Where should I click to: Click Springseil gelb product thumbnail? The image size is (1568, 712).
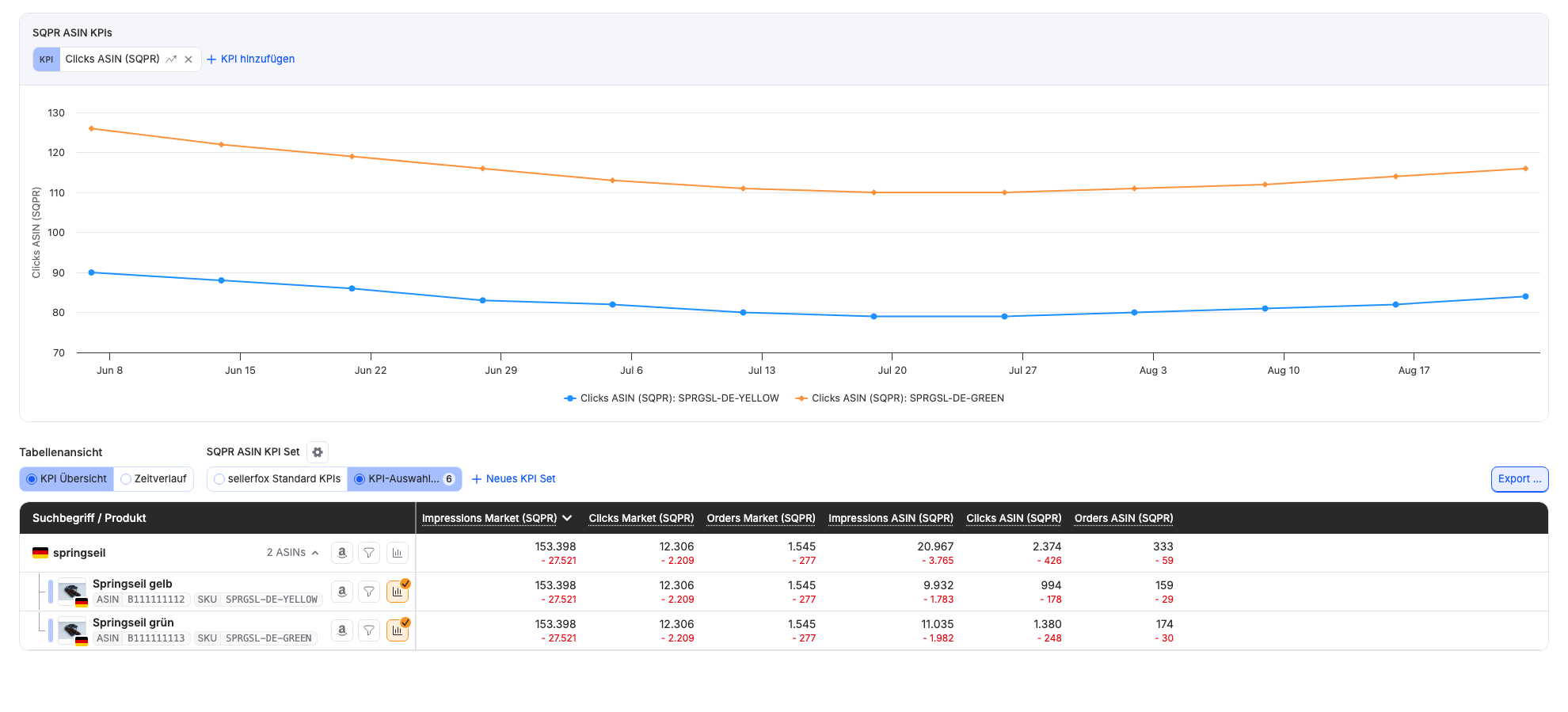72,592
